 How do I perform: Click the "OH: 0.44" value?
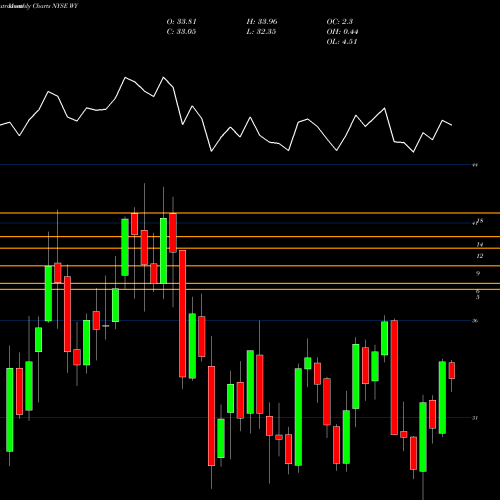click(342, 32)
